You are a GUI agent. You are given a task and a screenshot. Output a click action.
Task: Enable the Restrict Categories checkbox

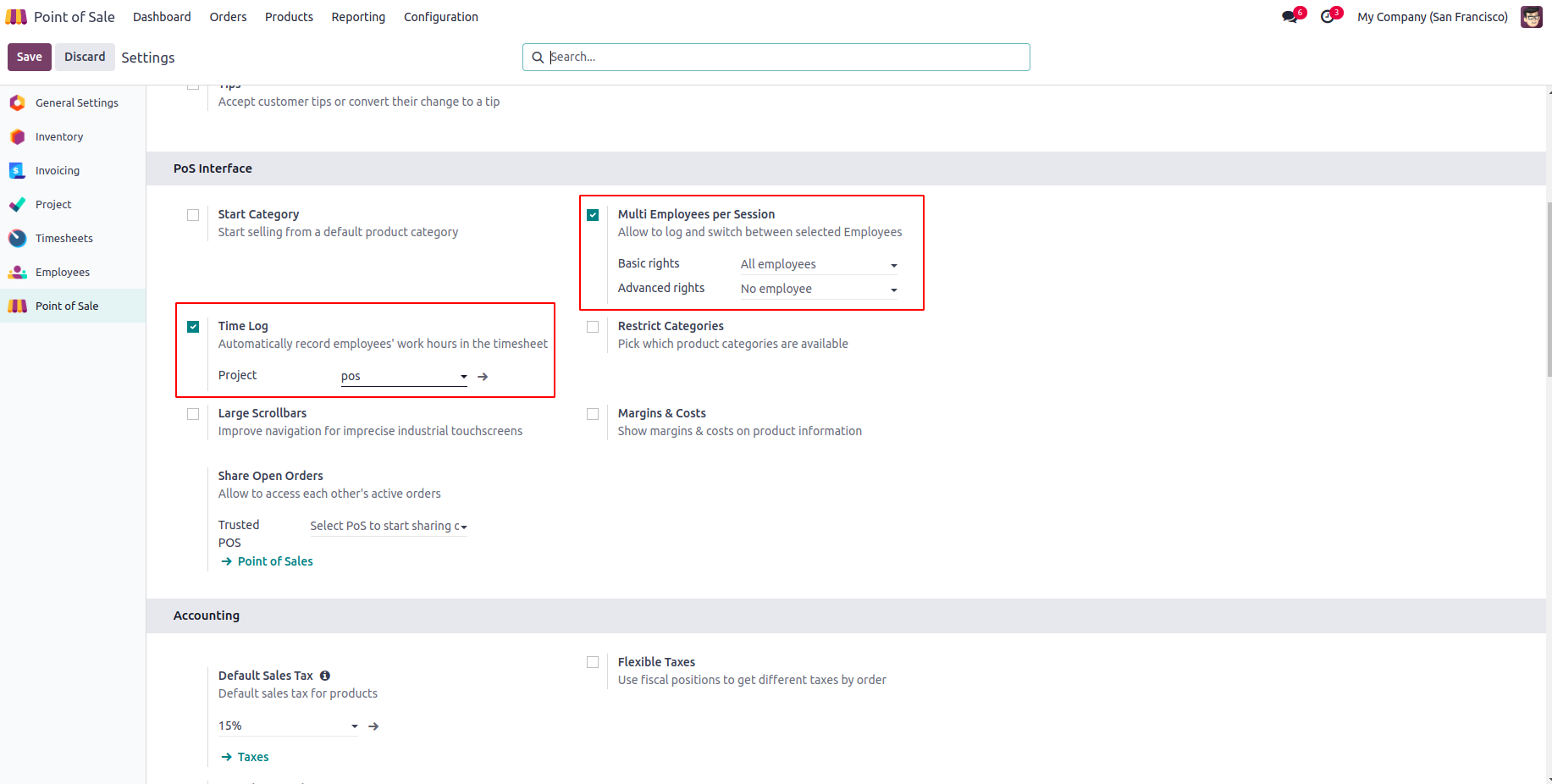pos(593,327)
